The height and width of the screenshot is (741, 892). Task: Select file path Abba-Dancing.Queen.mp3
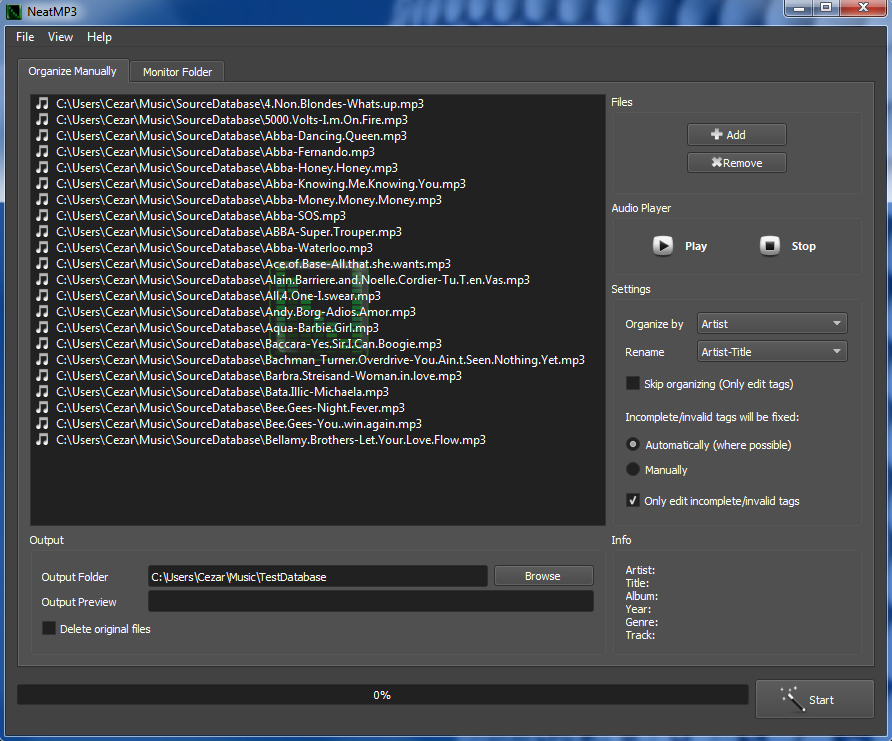tap(232, 135)
